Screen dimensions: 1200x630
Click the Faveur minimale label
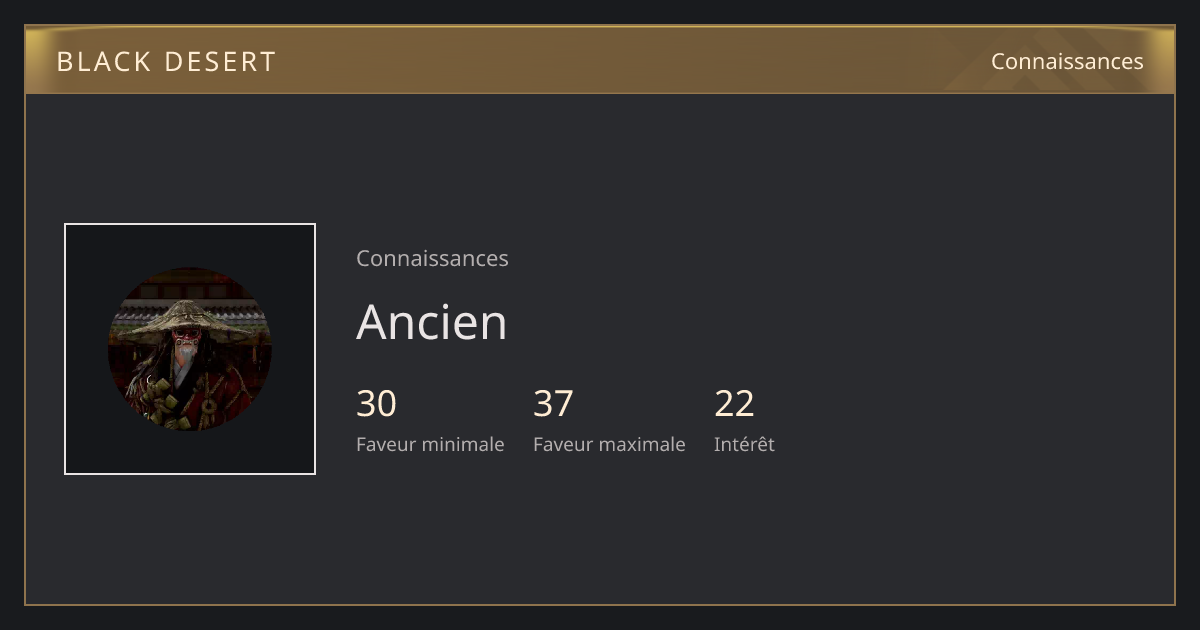pos(430,444)
